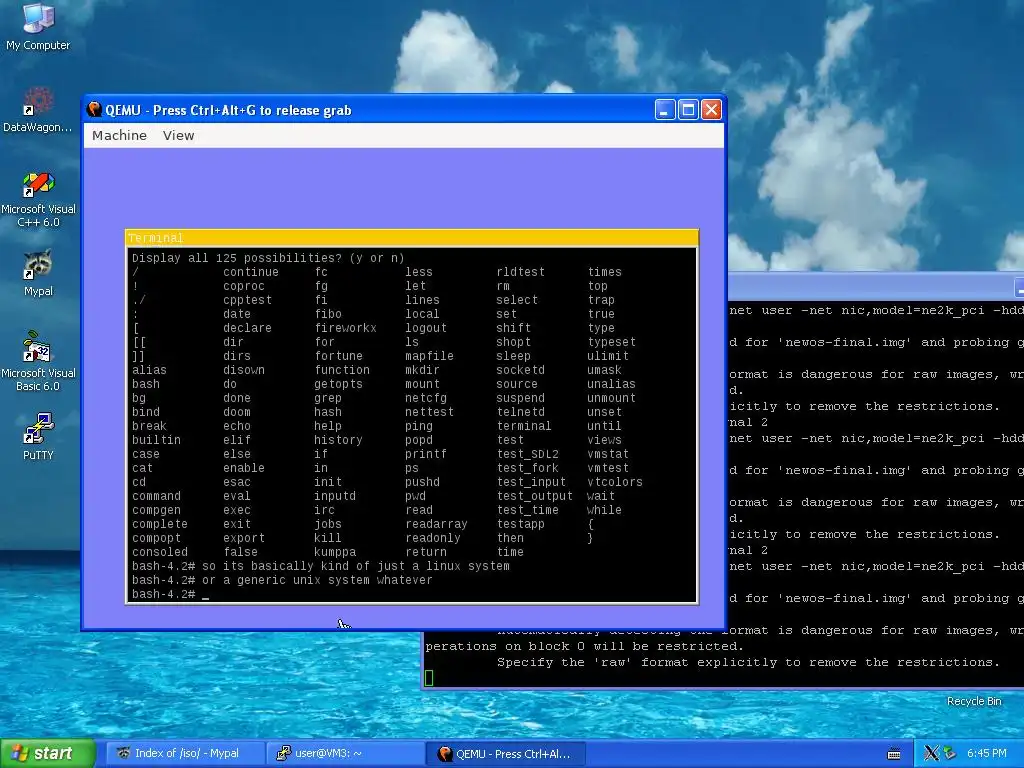Click the 'Display all 125 possibilities?' line

click(268, 258)
